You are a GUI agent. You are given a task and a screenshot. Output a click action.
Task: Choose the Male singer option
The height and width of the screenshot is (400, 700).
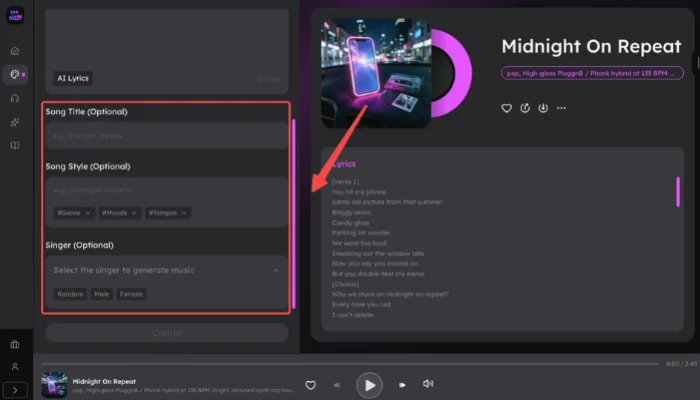102,294
